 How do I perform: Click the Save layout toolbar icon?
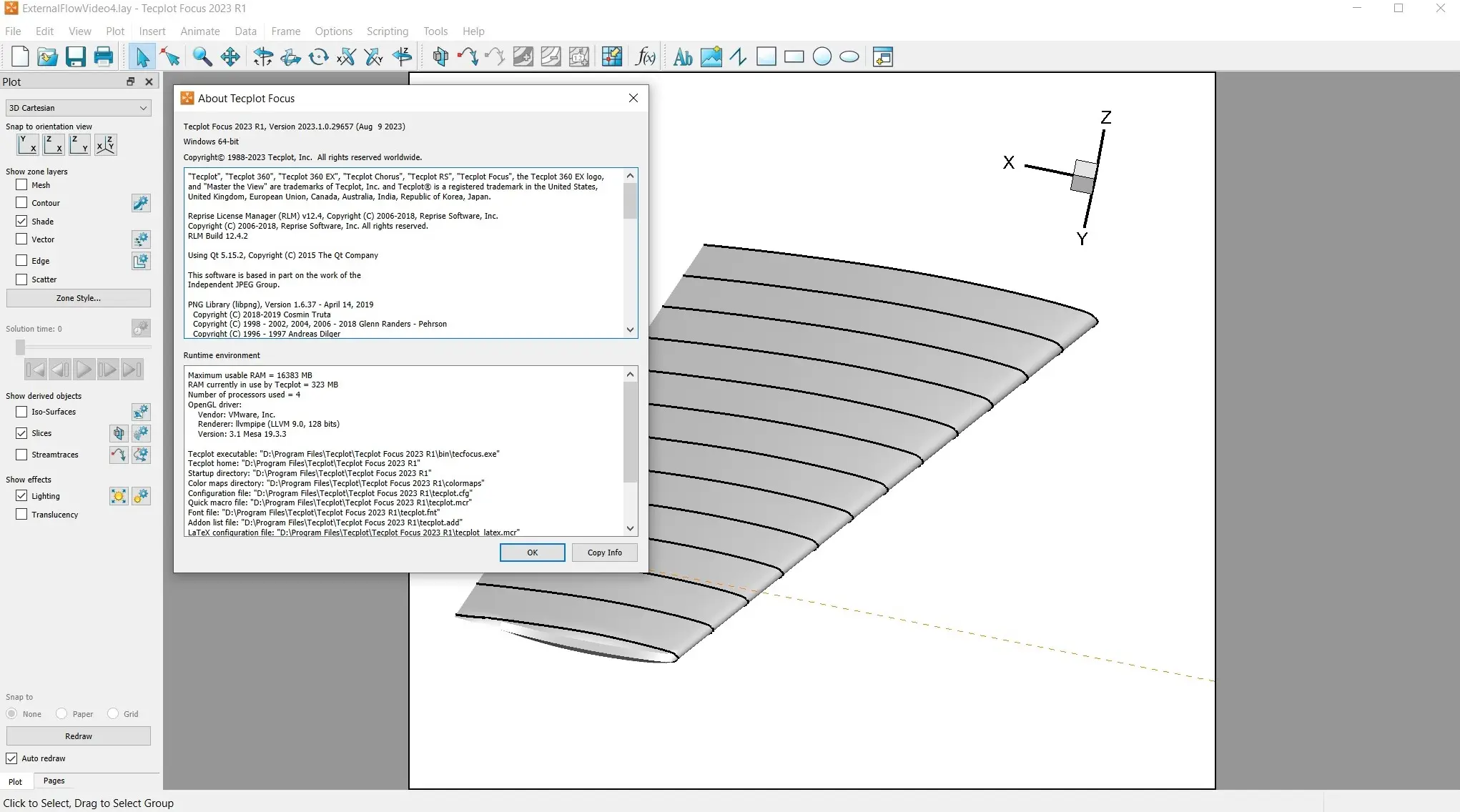pyautogui.click(x=75, y=56)
